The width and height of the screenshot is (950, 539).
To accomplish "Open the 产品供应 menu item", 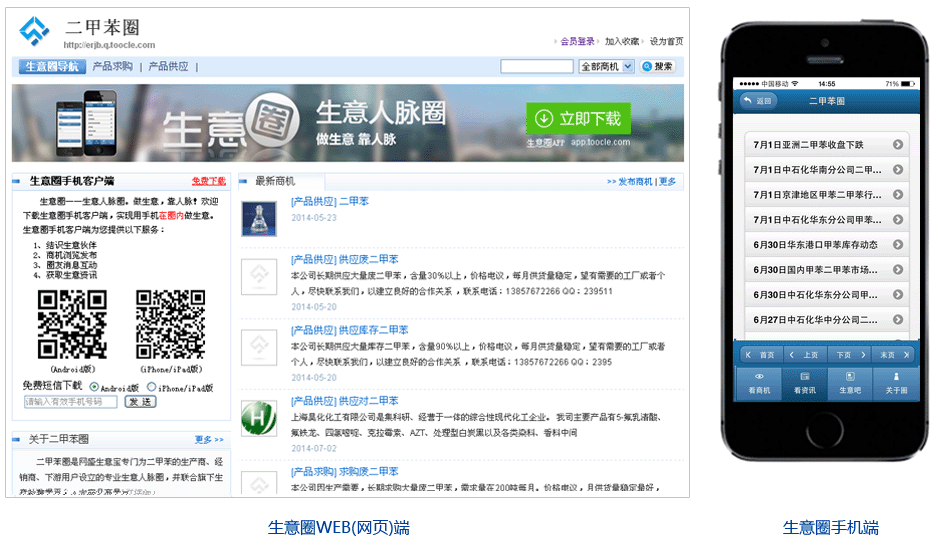I will click(x=168, y=67).
